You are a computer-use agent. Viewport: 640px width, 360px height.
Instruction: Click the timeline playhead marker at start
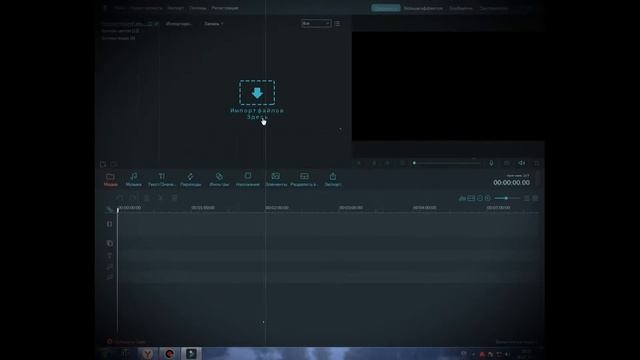coord(118,210)
